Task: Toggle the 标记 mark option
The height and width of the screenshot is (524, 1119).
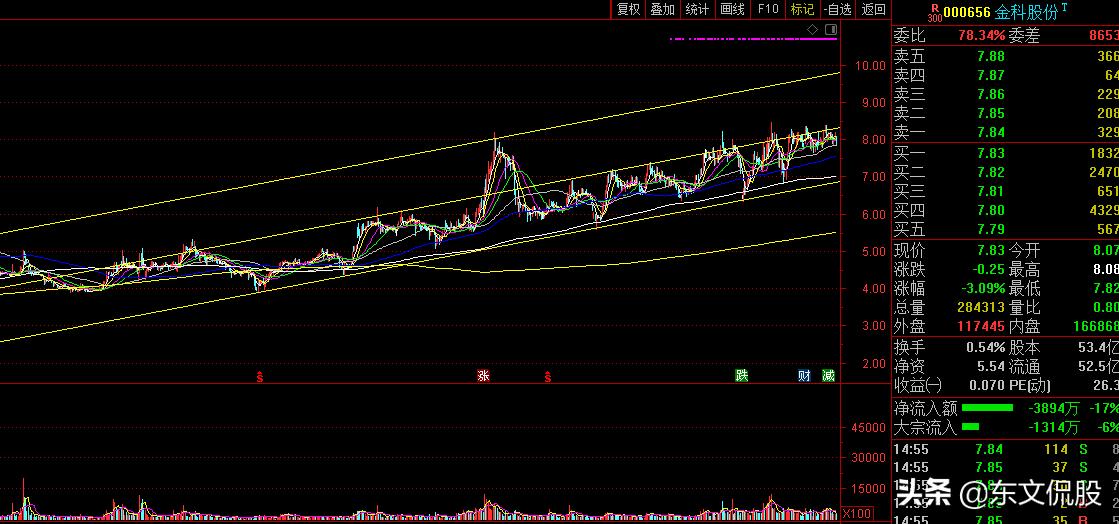Action: 802,9
